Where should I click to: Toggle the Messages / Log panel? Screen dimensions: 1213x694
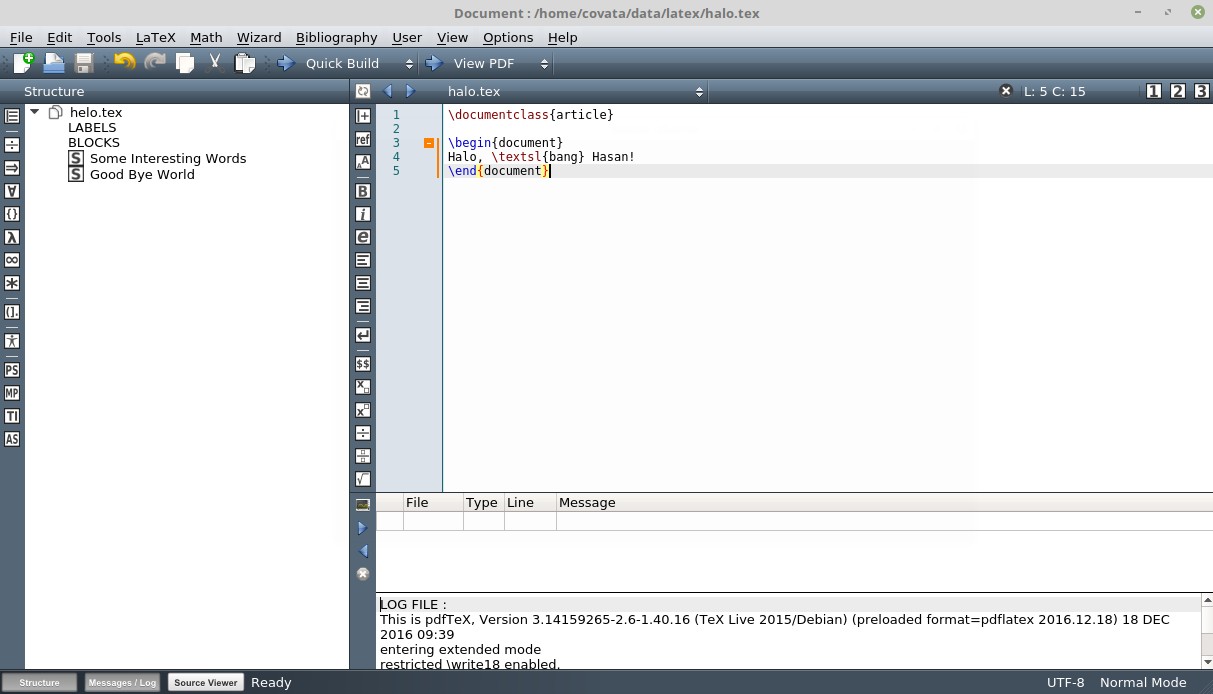click(x=122, y=683)
